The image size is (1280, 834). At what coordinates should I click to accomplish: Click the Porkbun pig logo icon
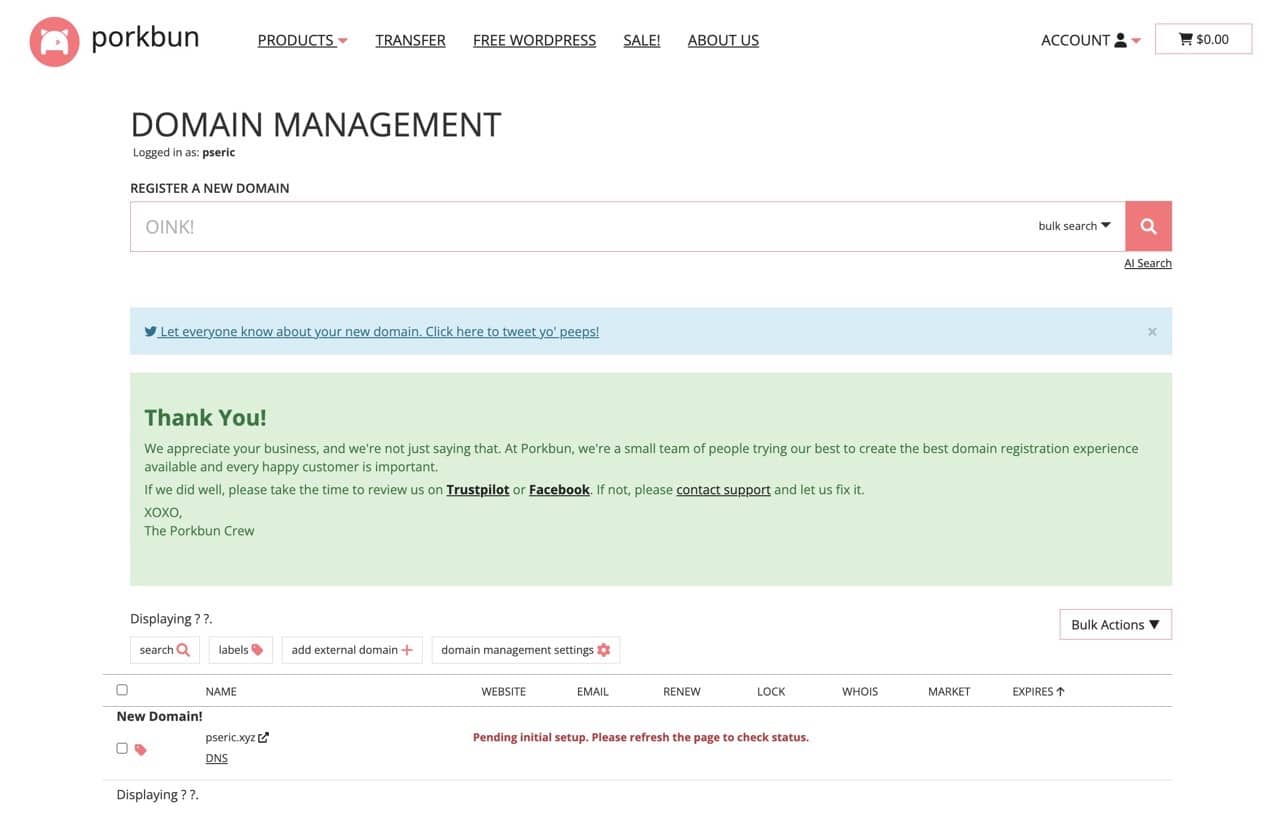[x=54, y=41]
